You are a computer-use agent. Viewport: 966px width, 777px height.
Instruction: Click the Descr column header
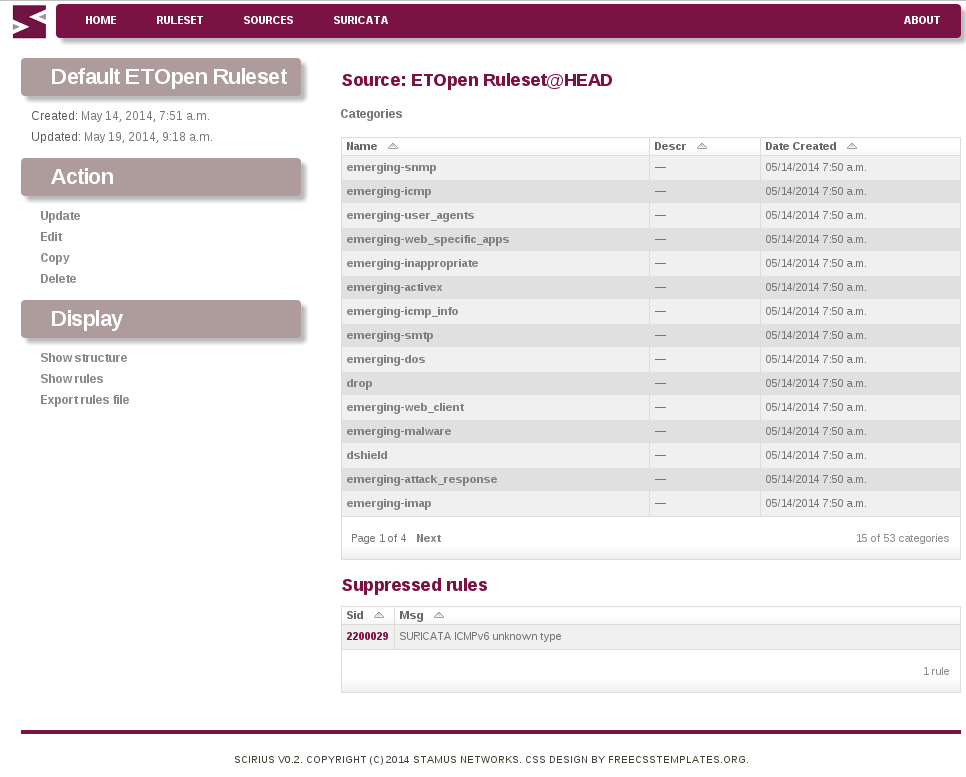670,146
